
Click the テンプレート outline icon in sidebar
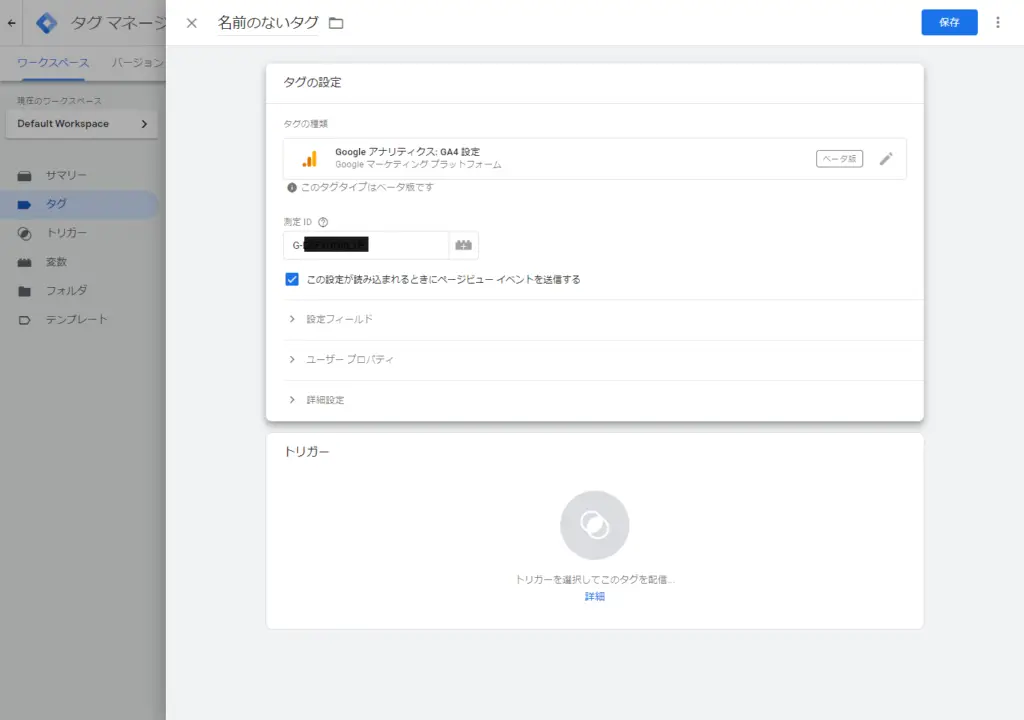point(24,320)
